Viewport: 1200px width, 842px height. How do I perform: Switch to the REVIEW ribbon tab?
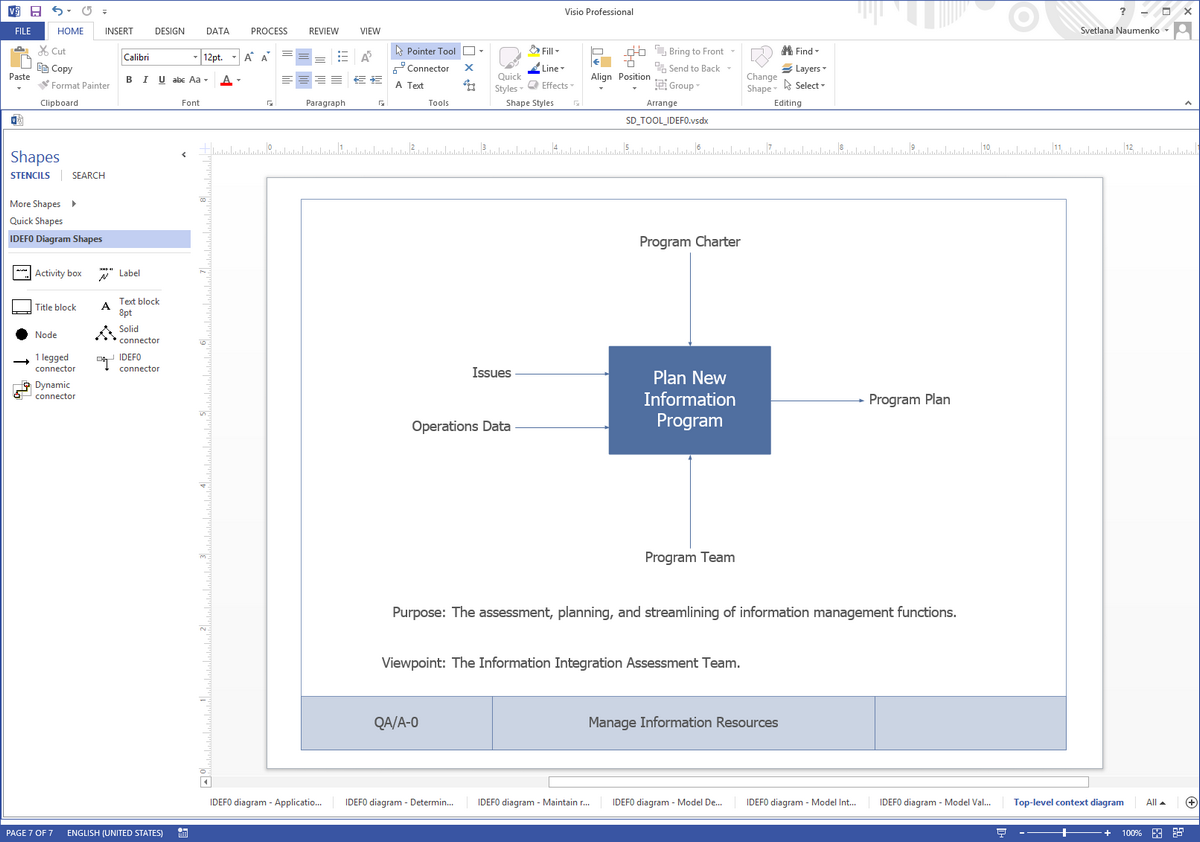[x=323, y=31]
